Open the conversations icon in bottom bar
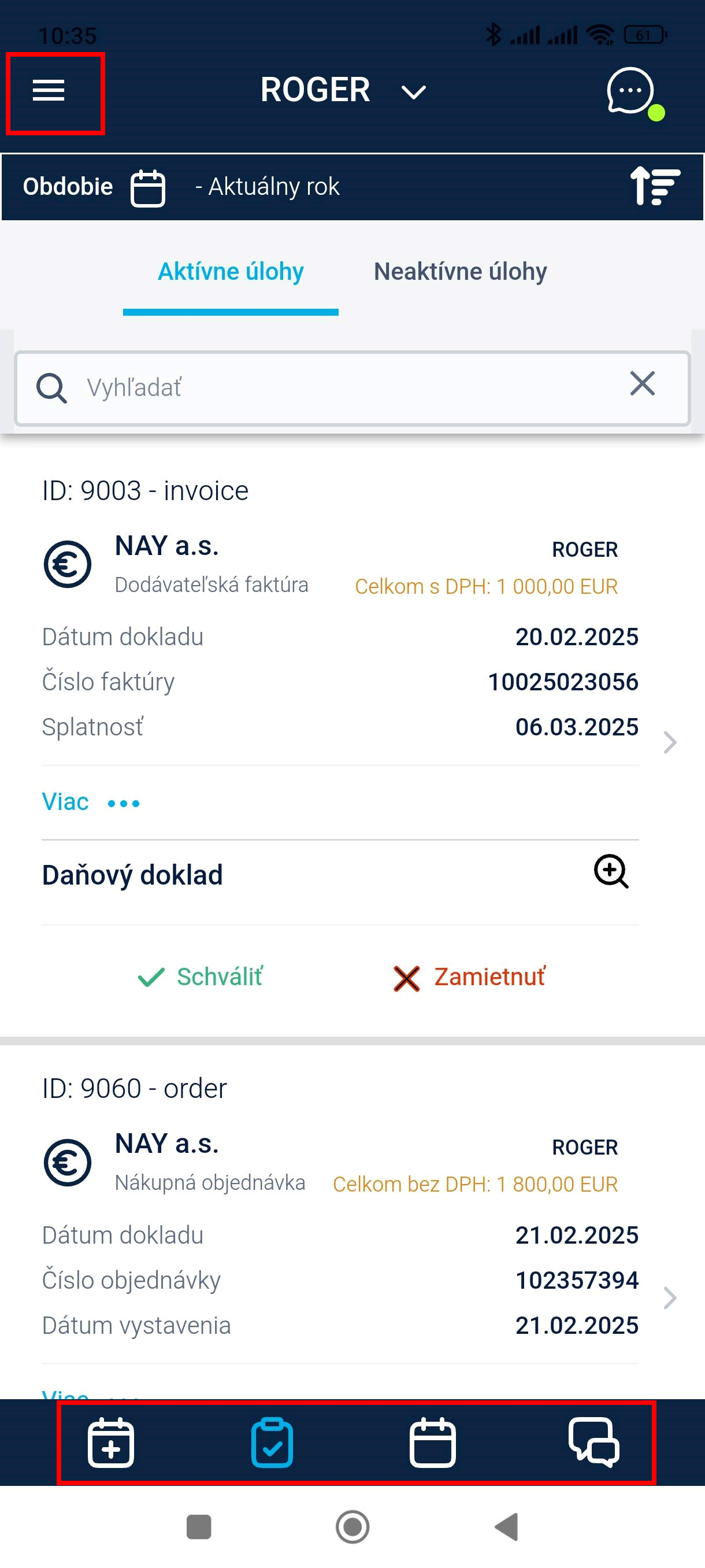The height and width of the screenshot is (1568, 705). pyautogui.click(x=593, y=1443)
